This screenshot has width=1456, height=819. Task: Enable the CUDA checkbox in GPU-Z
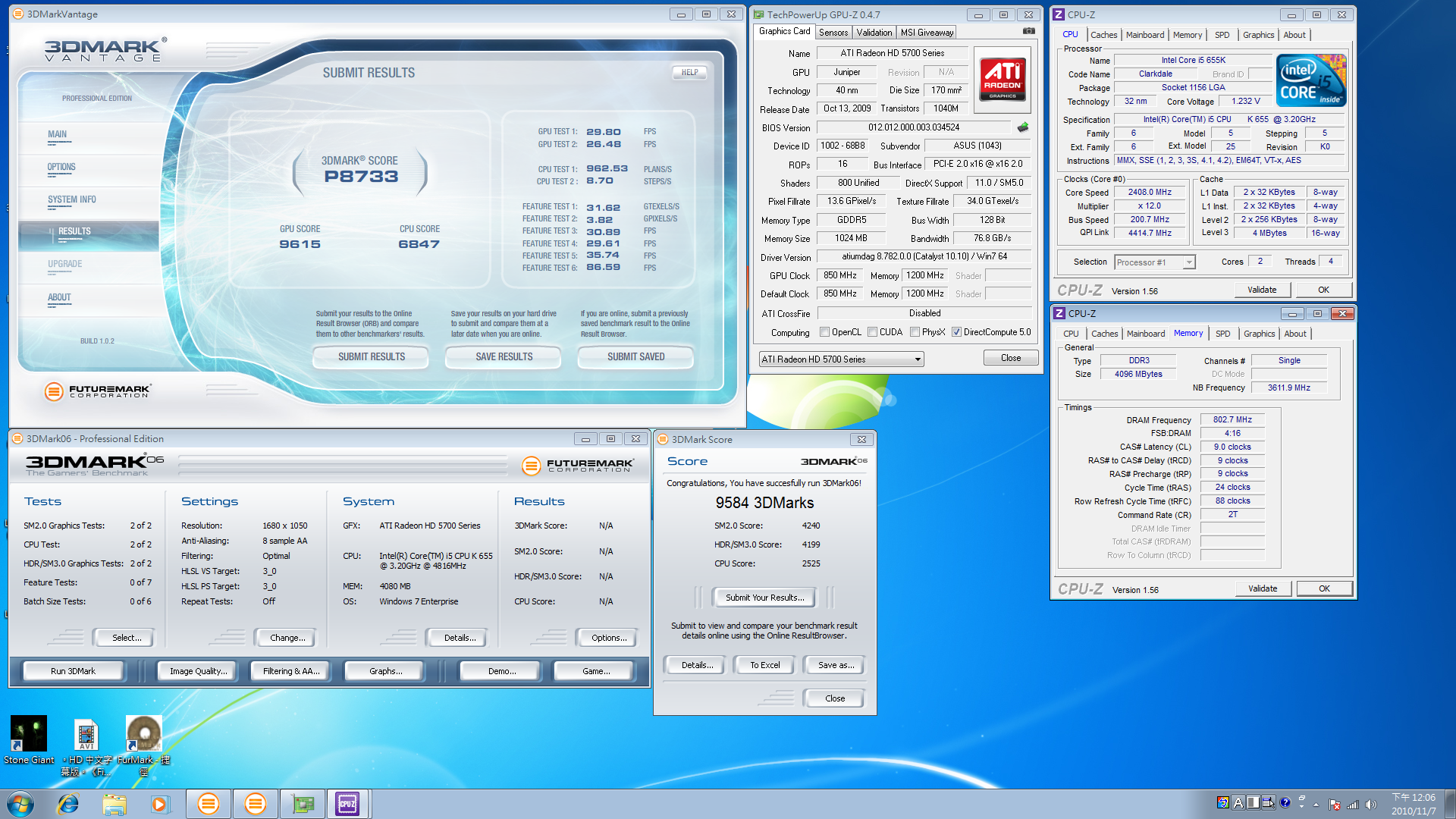872,332
